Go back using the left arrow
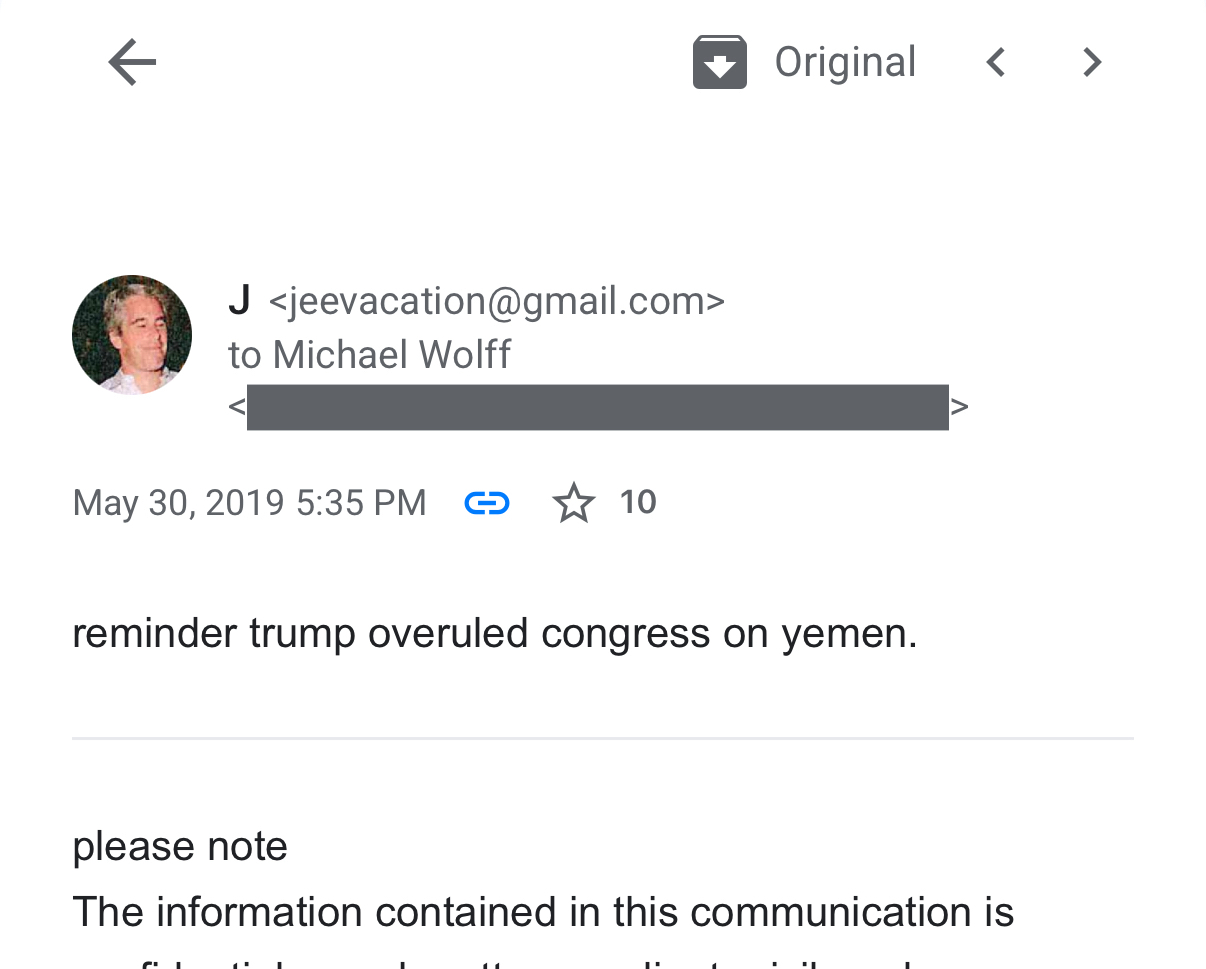 coord(132,63)
